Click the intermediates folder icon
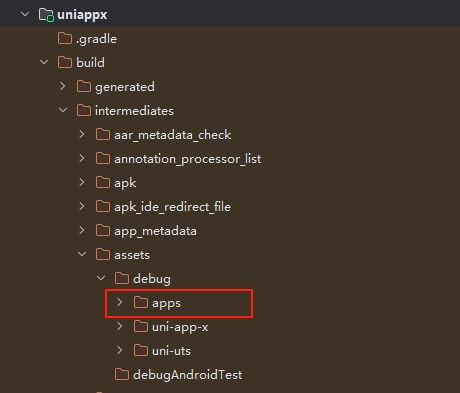 84,110
